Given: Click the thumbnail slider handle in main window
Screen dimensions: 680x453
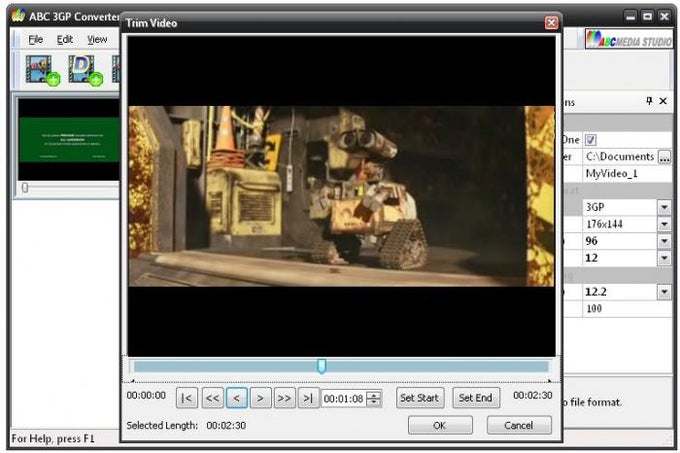Looking at the screenshot, I should pyautogui.click(x=25, y=187).
